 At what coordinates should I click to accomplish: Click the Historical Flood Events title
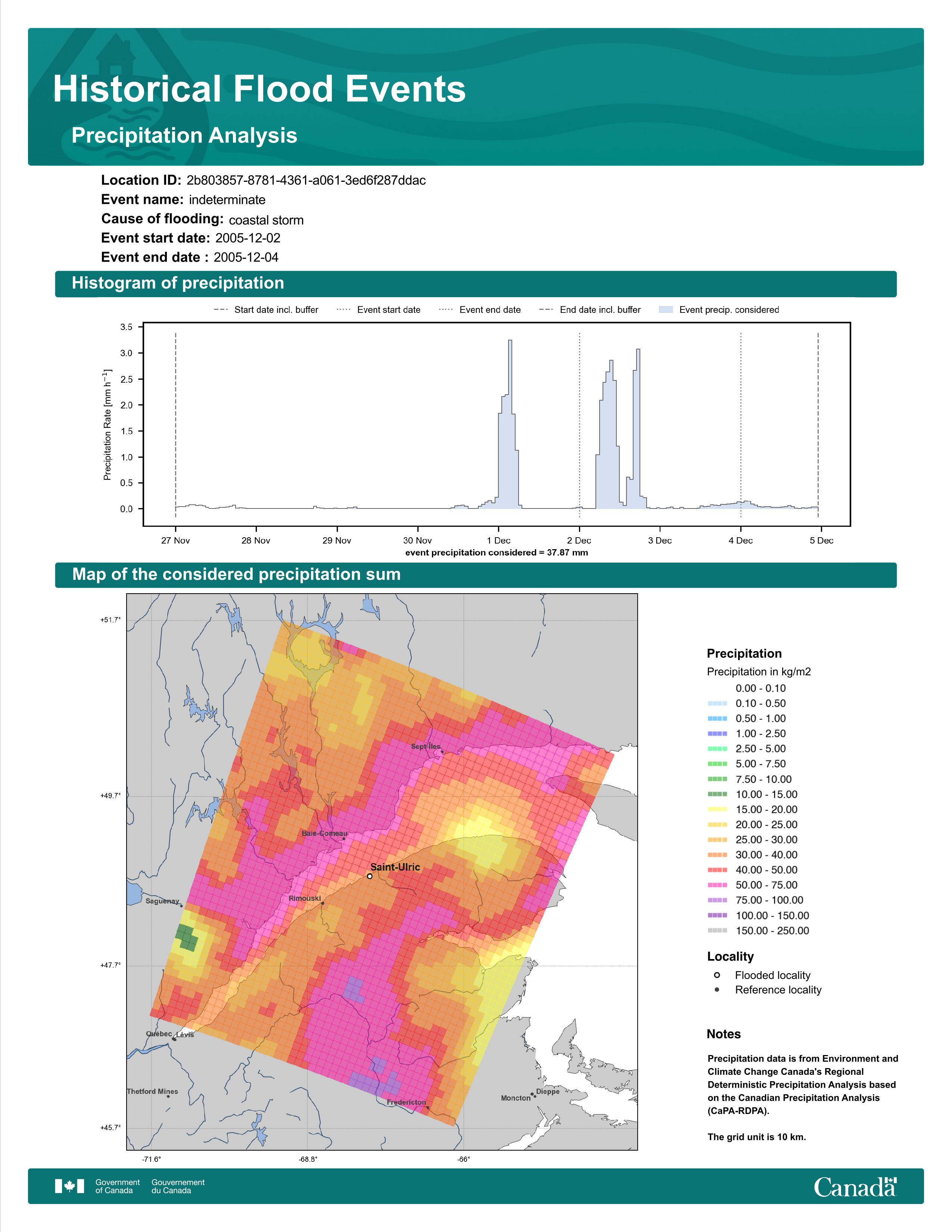tap(259, 89)
